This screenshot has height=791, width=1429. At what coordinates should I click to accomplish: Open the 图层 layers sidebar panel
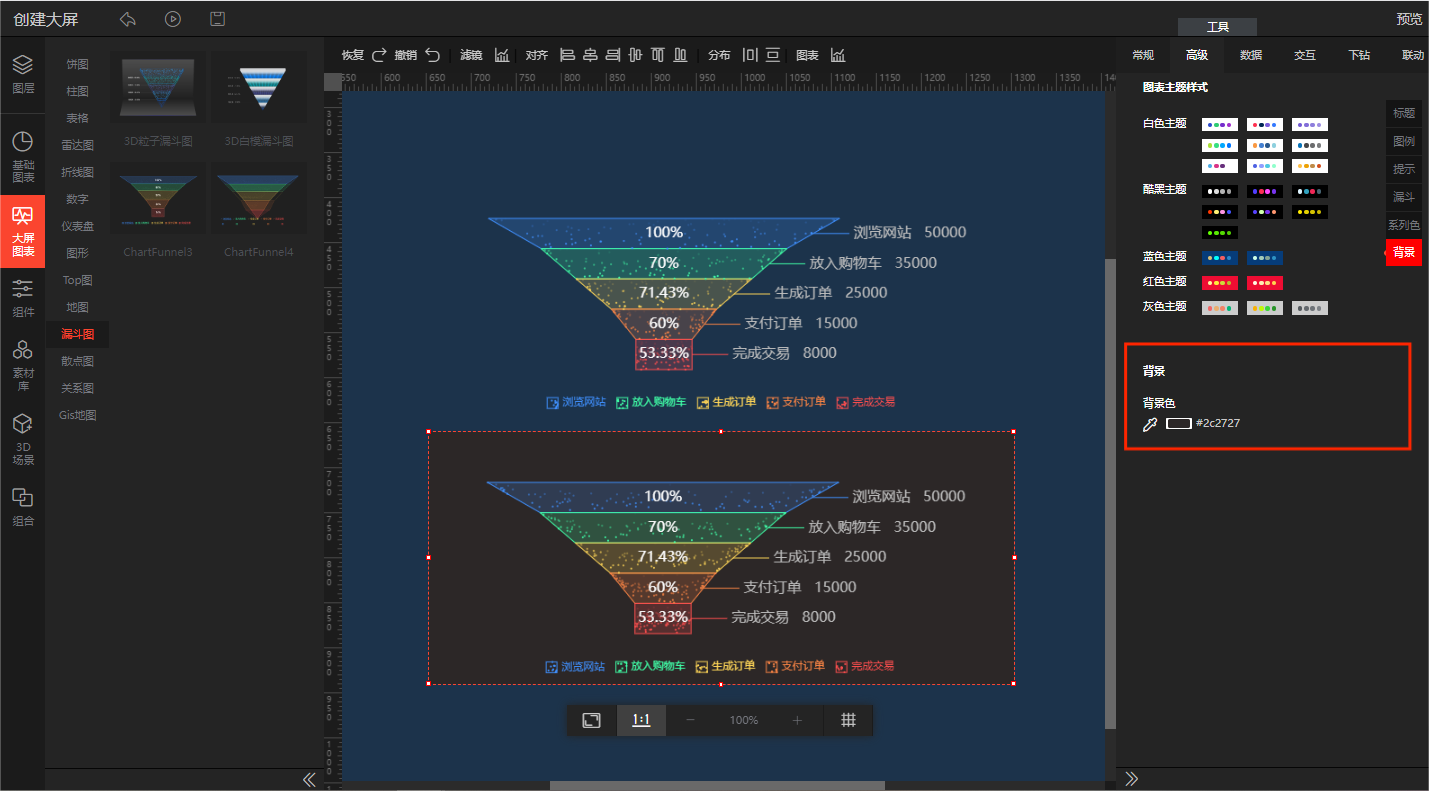coord(22,75)
